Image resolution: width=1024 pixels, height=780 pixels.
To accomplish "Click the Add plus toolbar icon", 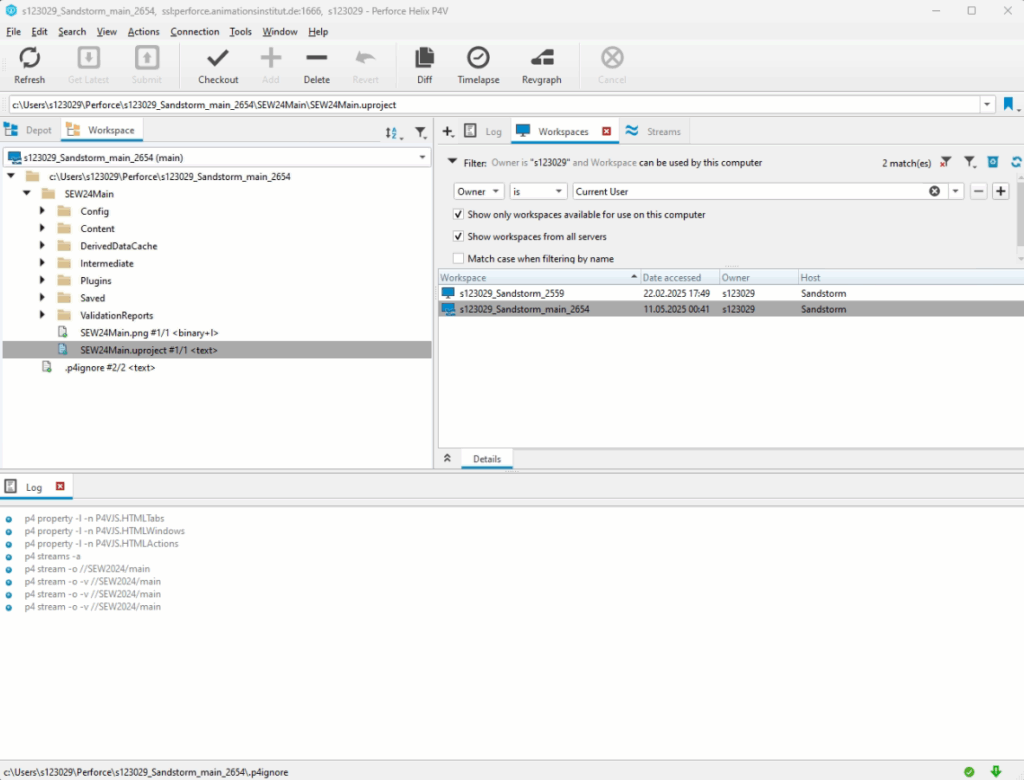I will (x=270, y=58).
